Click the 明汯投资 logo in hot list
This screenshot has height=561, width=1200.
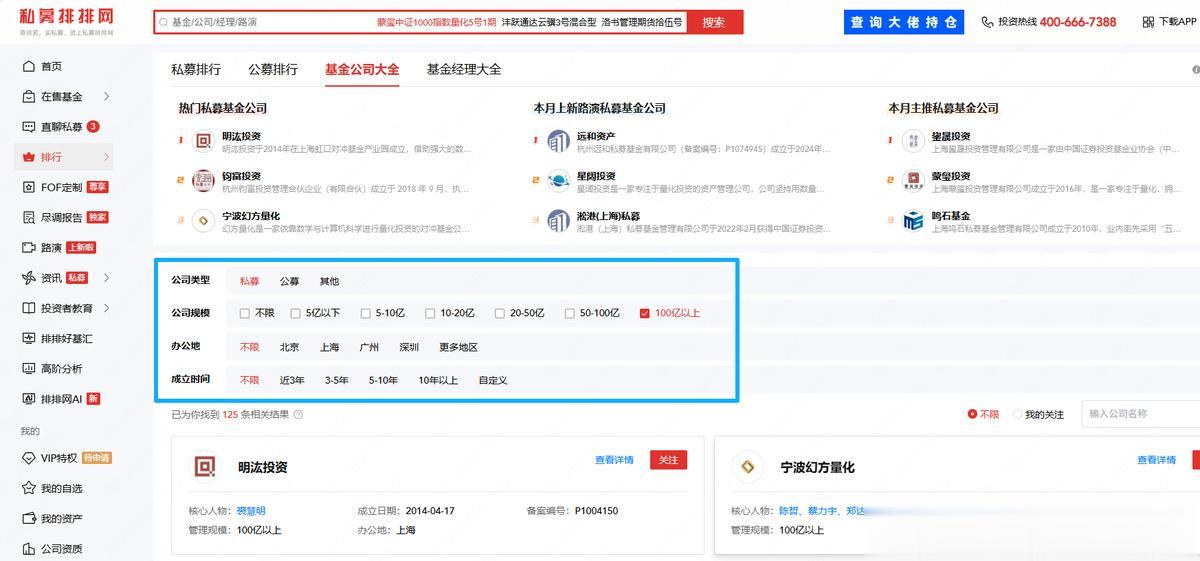[203, 142]
